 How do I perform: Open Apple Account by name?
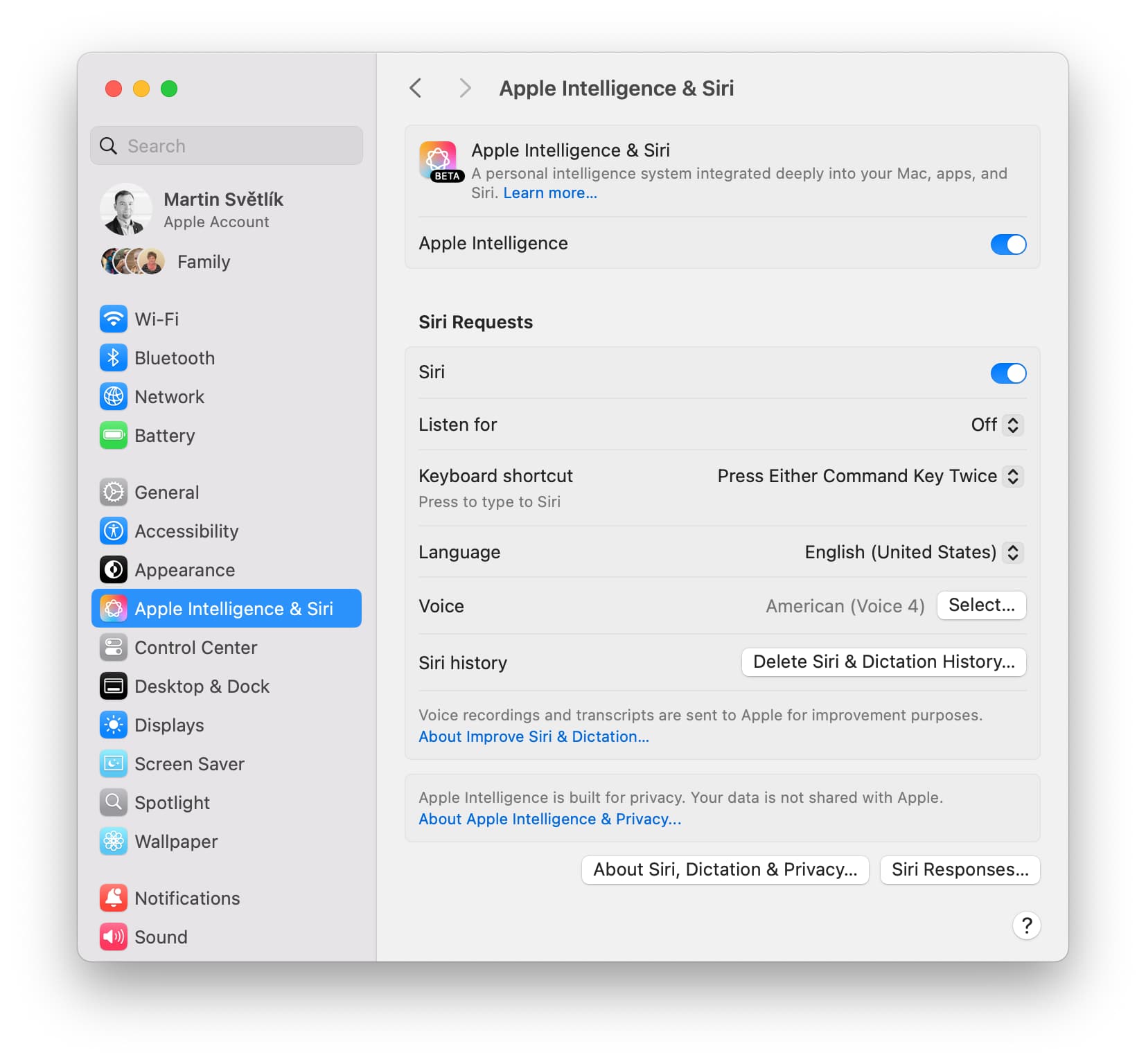click(x=223, y=199)
